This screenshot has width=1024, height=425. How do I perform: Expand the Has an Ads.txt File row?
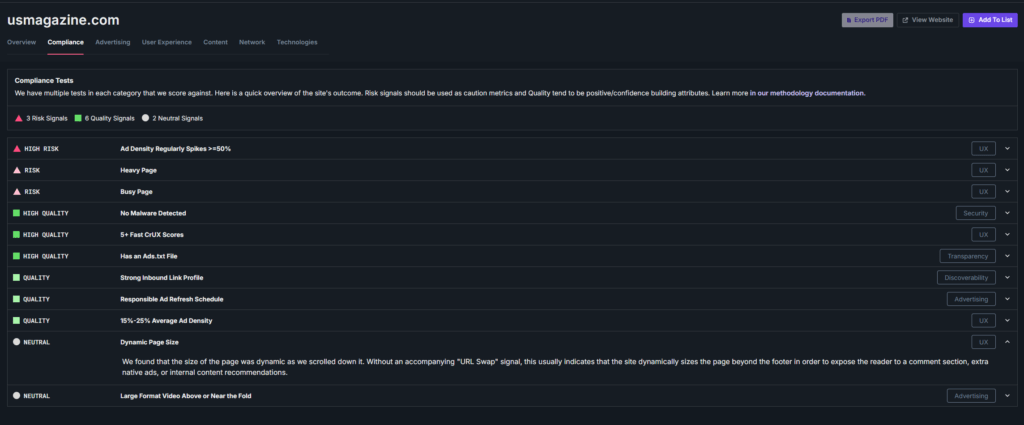(1007, 256)
